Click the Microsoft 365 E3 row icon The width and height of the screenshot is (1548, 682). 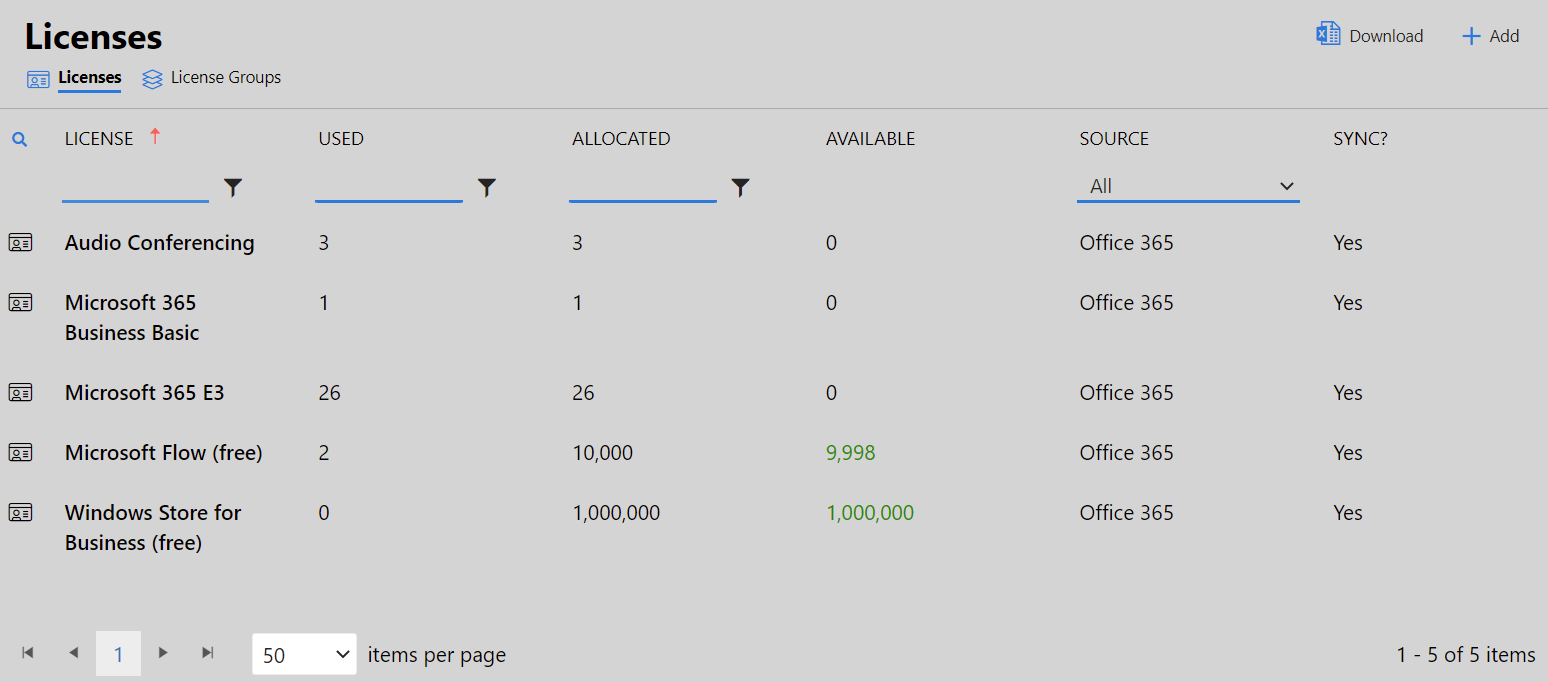pos(20,392)
